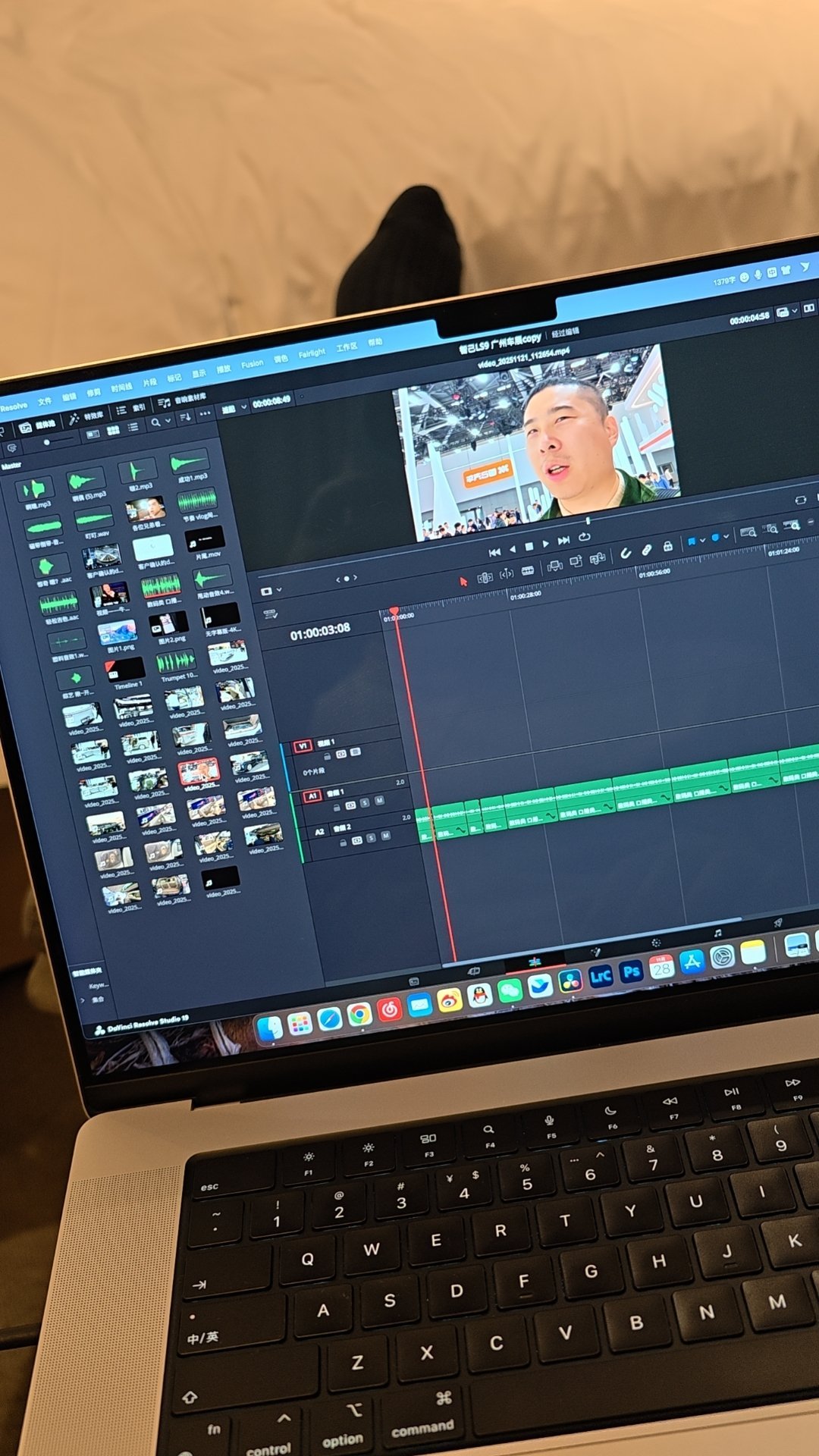Toggle timeline Snapping magnet icon
Image resolution: width=819 pixels, height=1456 pixels.
point(626,554)
